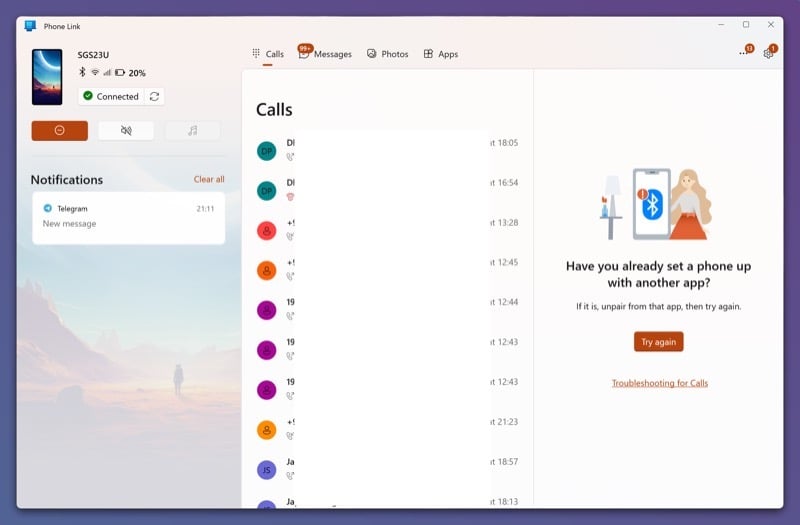The height and width of the screenshot is (525, 800).
Task: Click the Photos tab icon
Action: (x=371, y=54)
